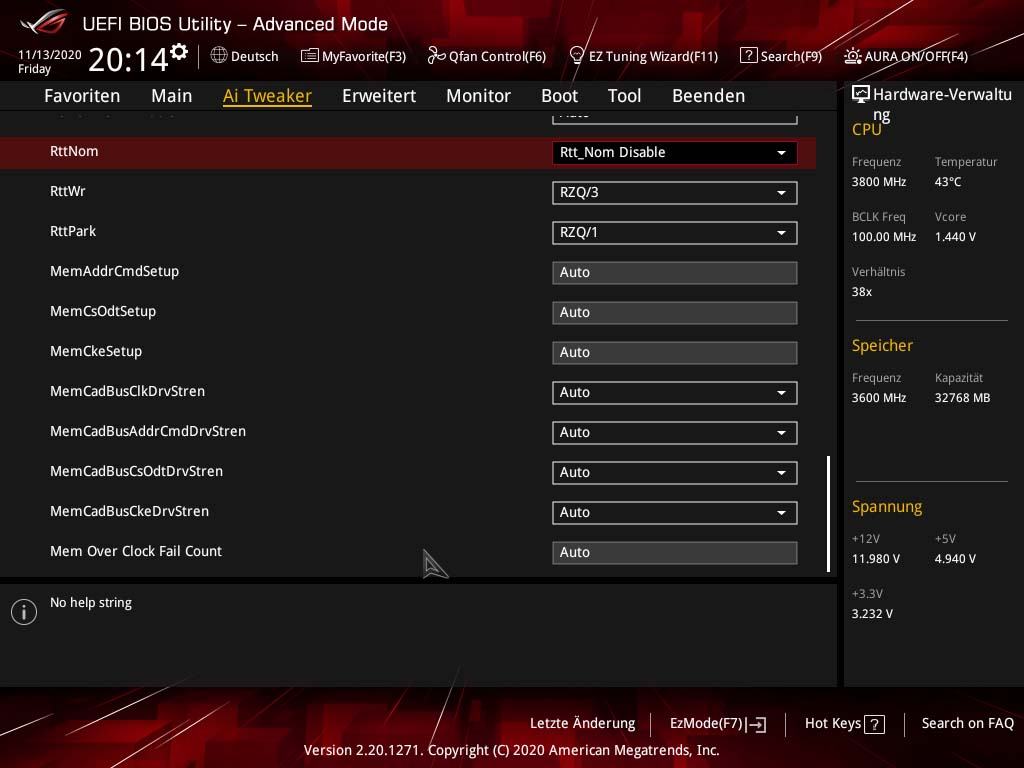The image size is (1024, 768).
Task: Switch to Favoriten tab
Action: coord(82,96)
